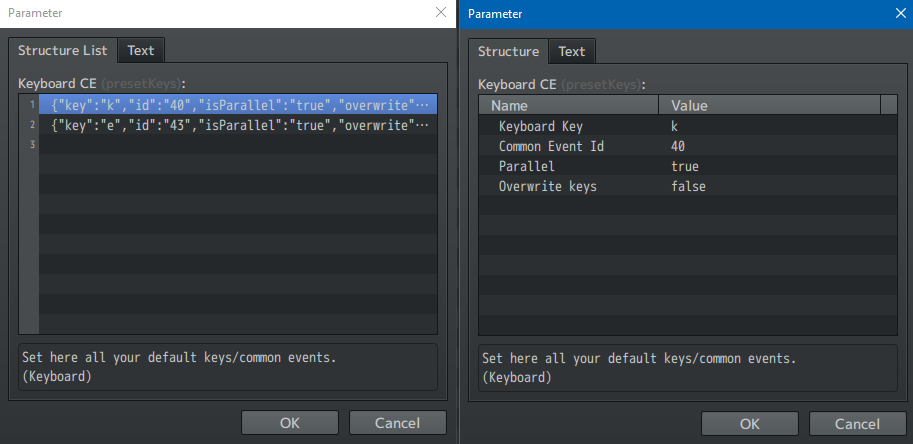Select the Keyboard Key row
The image size is (913, 444).
540,127
